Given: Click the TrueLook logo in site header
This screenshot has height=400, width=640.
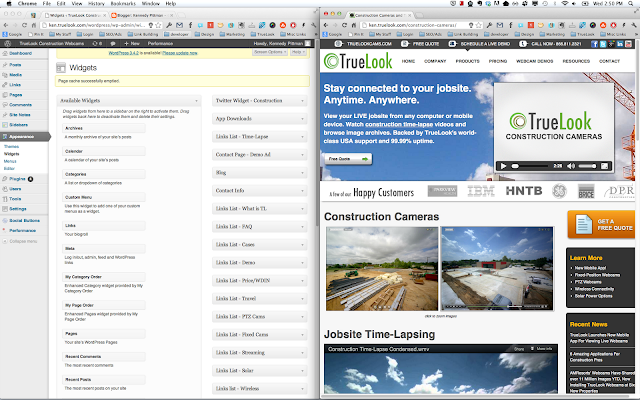Looking at the screenshot, I should pyautogui.click(x=358, y=61).
